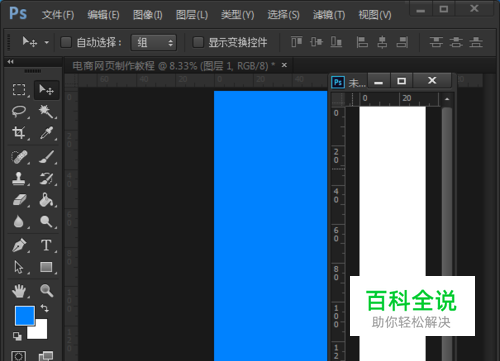This screenshot has width=500, height=361.
Task: Change the screen mode
Action: tap(46, 356)
